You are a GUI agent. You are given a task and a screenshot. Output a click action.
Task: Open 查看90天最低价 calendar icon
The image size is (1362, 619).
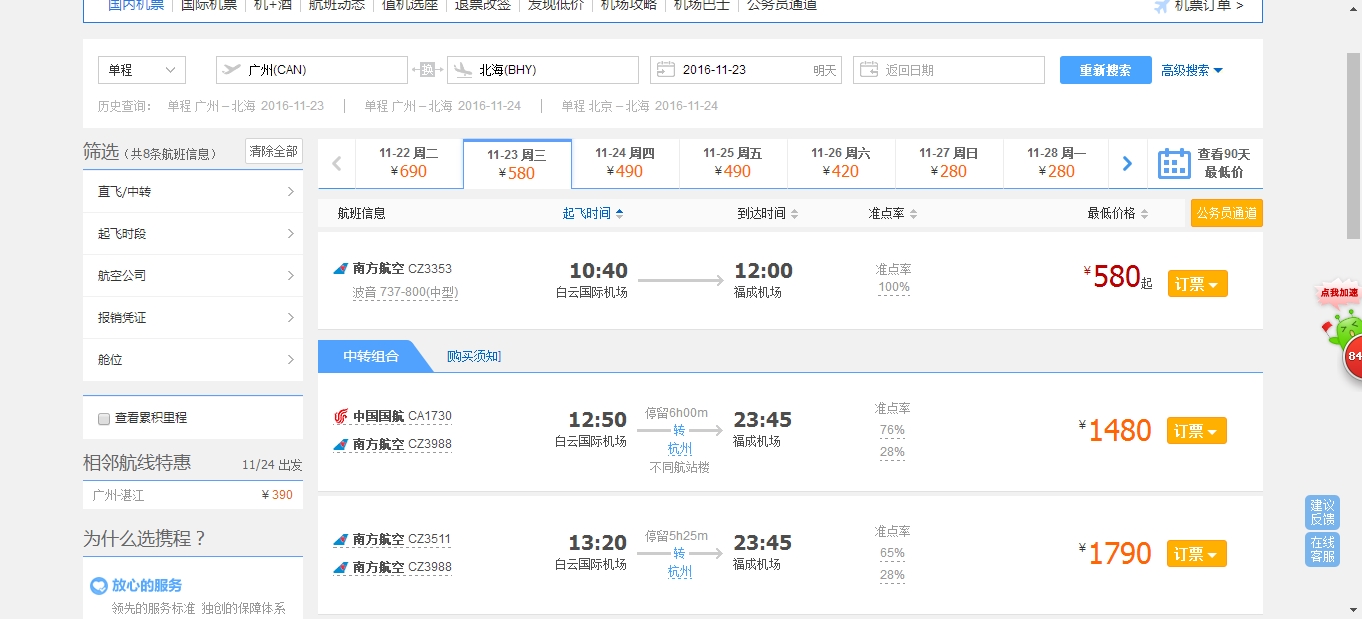[1174, 163]
